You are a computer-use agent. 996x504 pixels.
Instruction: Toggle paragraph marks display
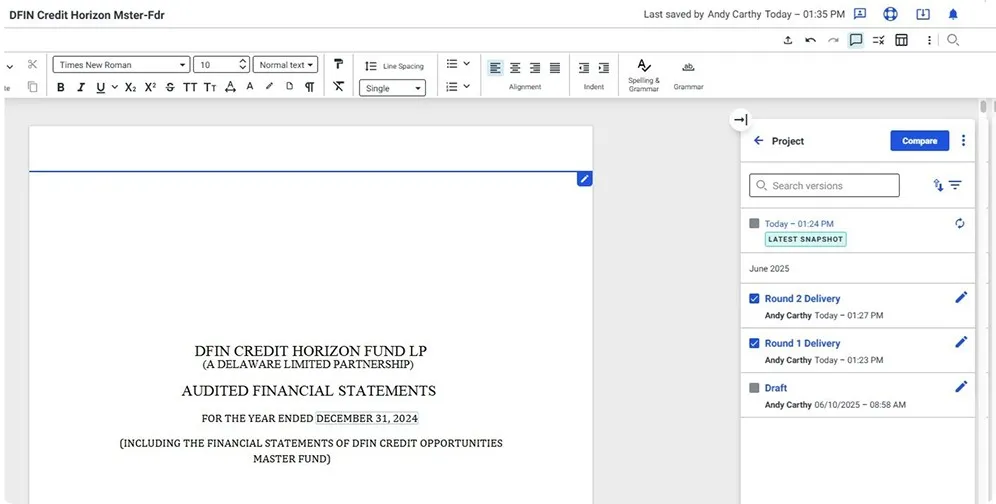[x=309, y=87]
